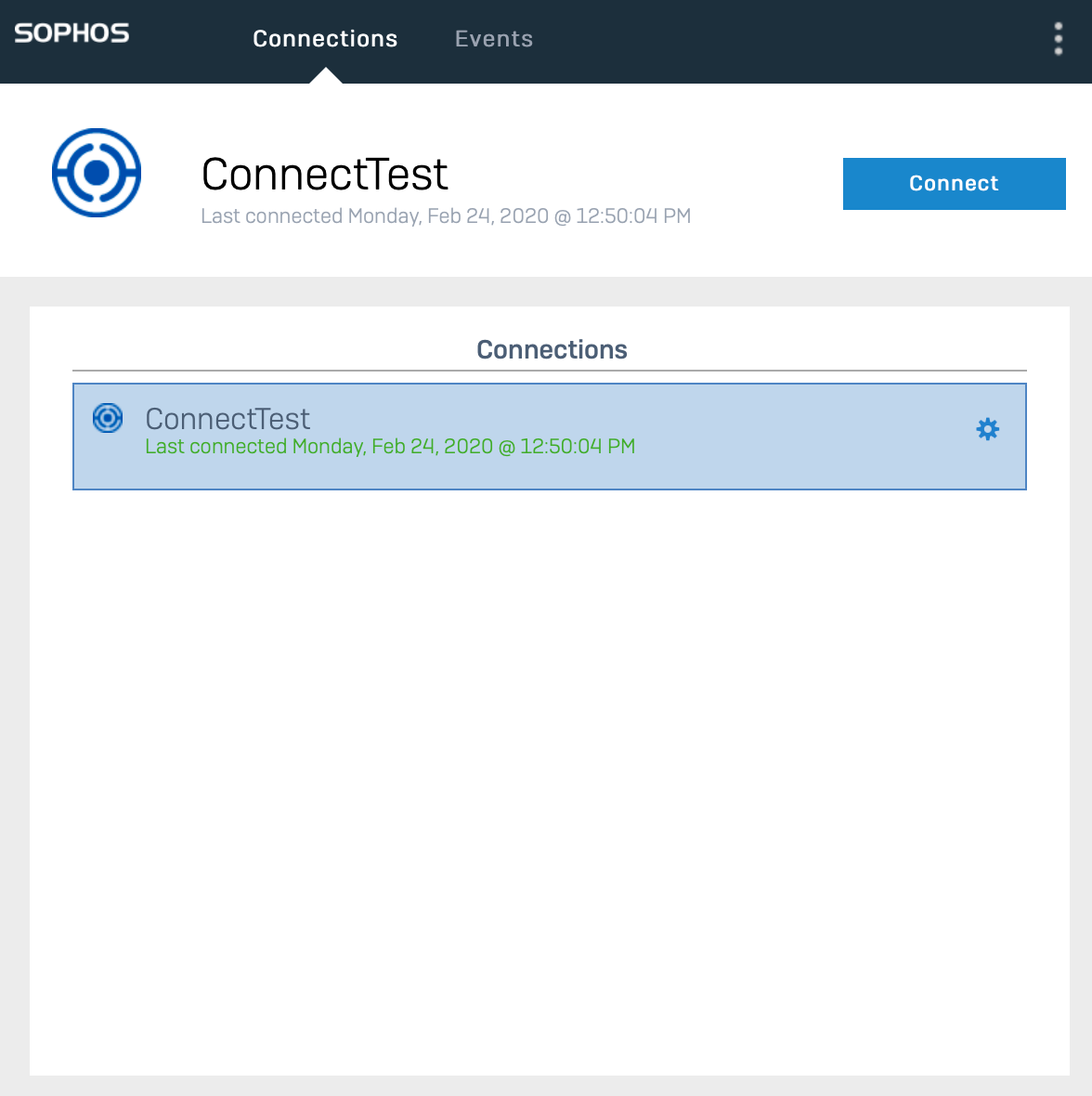Click the Sophos logo
The width and height of the screenshot is (1092, 1096).
coord(71,33)
